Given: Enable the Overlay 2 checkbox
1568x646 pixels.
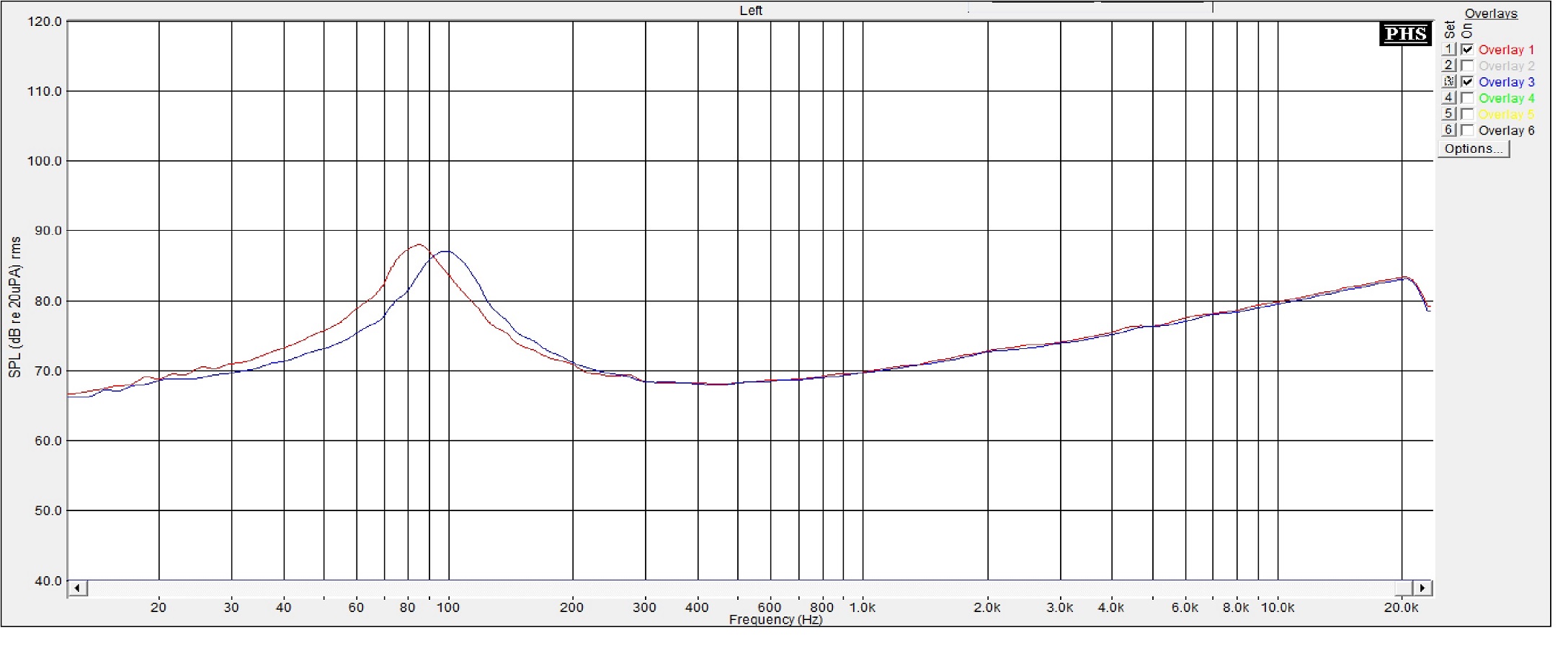Looking at the screenshot, I should tap(1467, 66).
